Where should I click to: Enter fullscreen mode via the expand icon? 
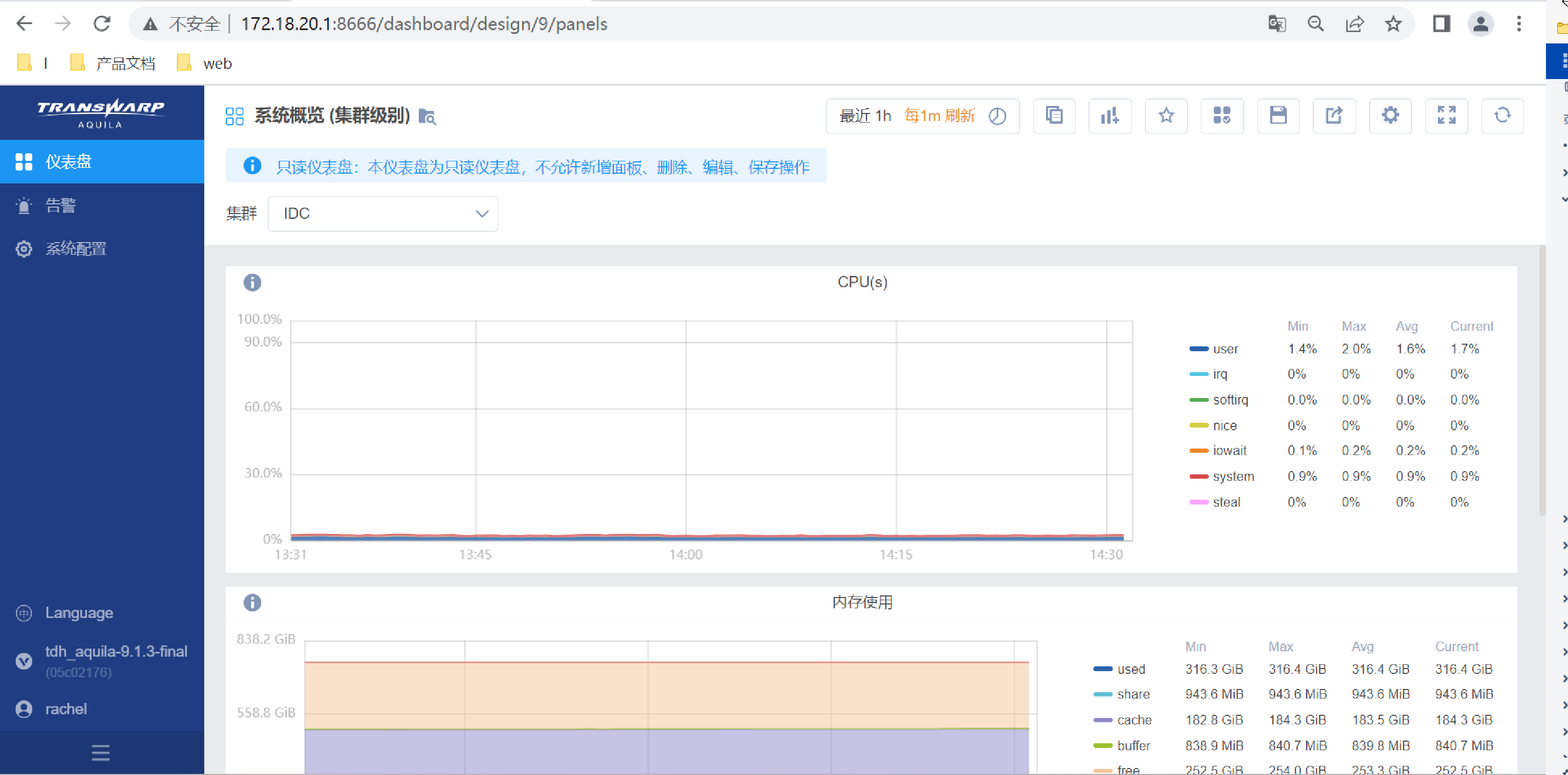click(1447, 116)
